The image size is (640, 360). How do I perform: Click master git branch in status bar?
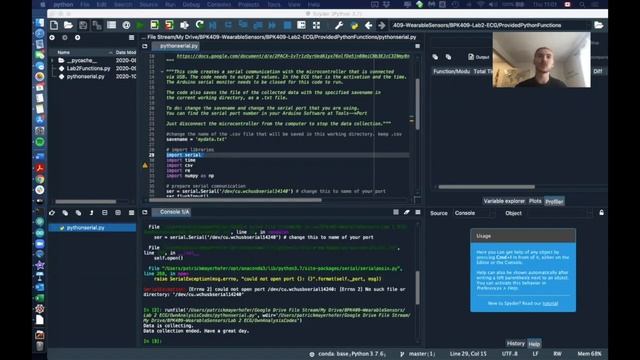pos(418,354)
